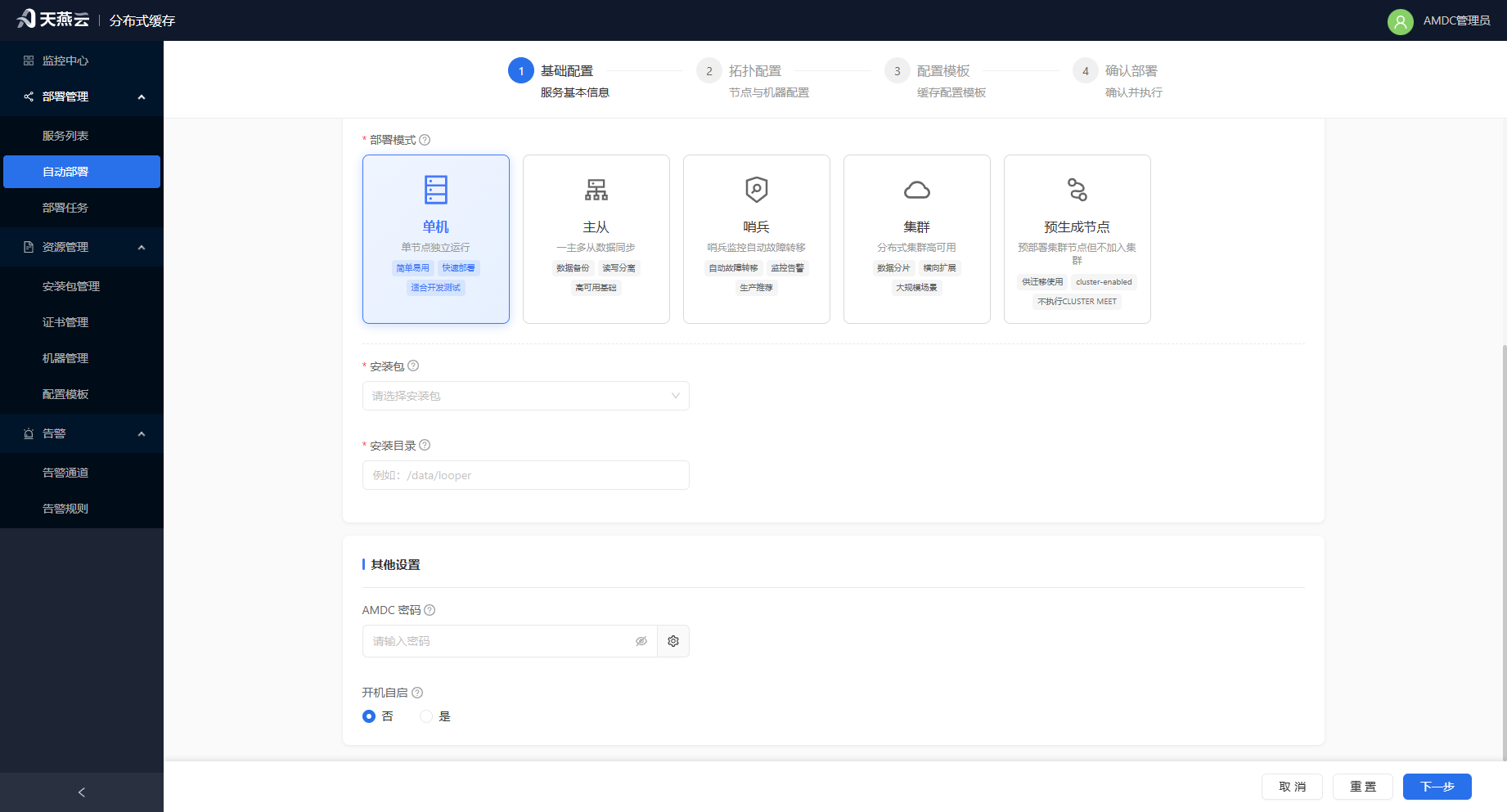The width and height of the screenshot is (1507, 812).
Task: Open the 请选择安装包 dropdown
Action: pyautogui.click(x=526, y=396)
